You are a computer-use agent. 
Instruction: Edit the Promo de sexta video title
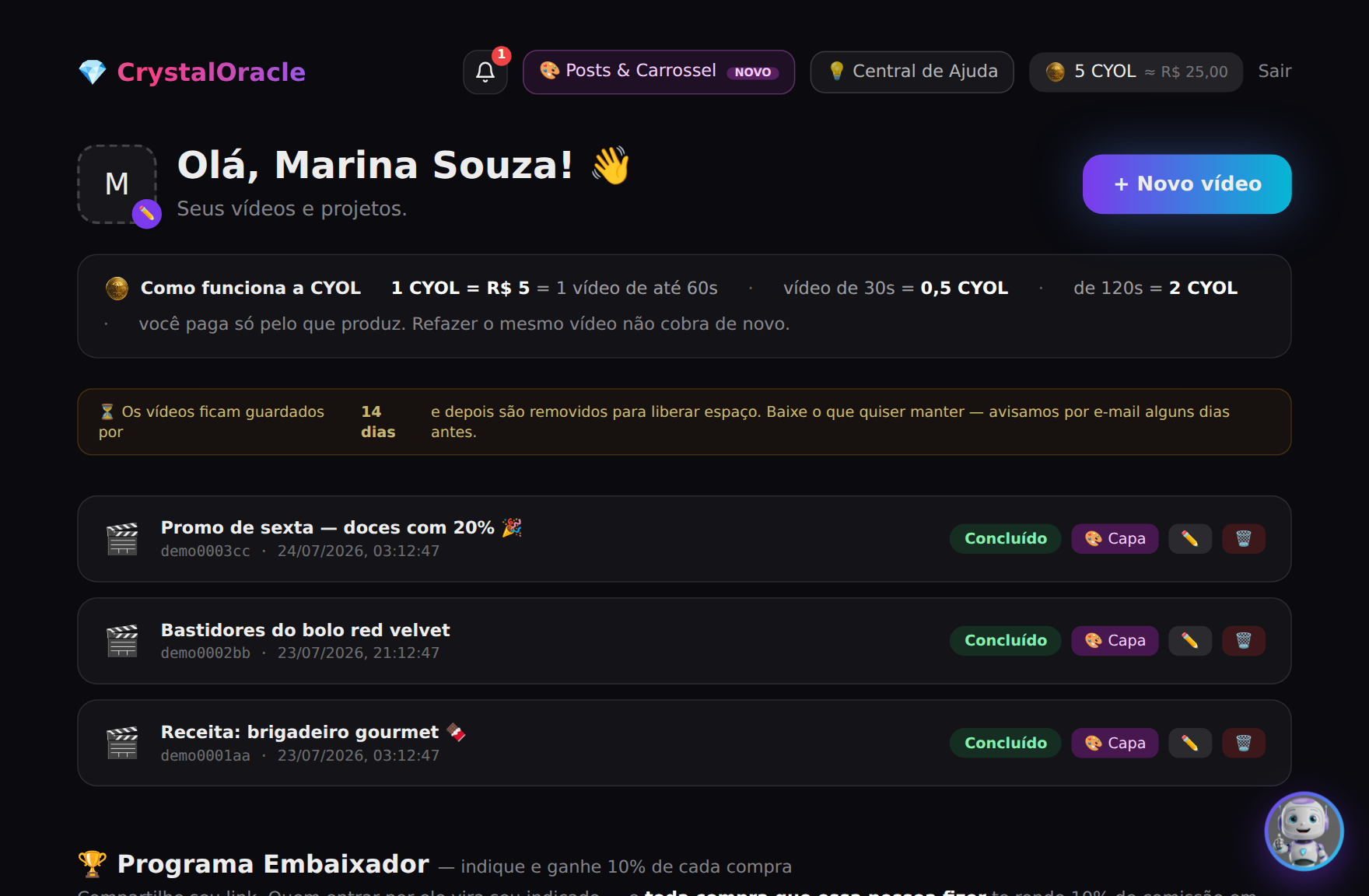(1189, 538)
